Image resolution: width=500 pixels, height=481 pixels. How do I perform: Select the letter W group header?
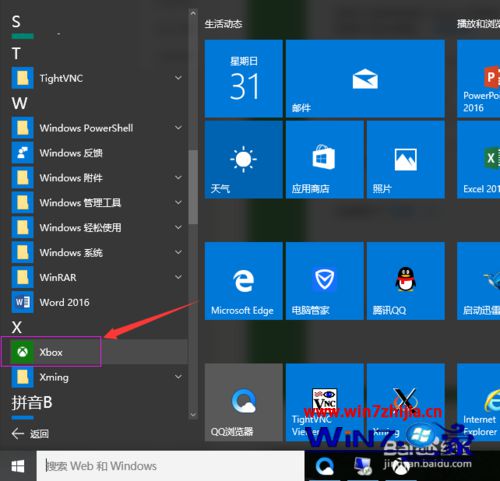coord(19,103)
